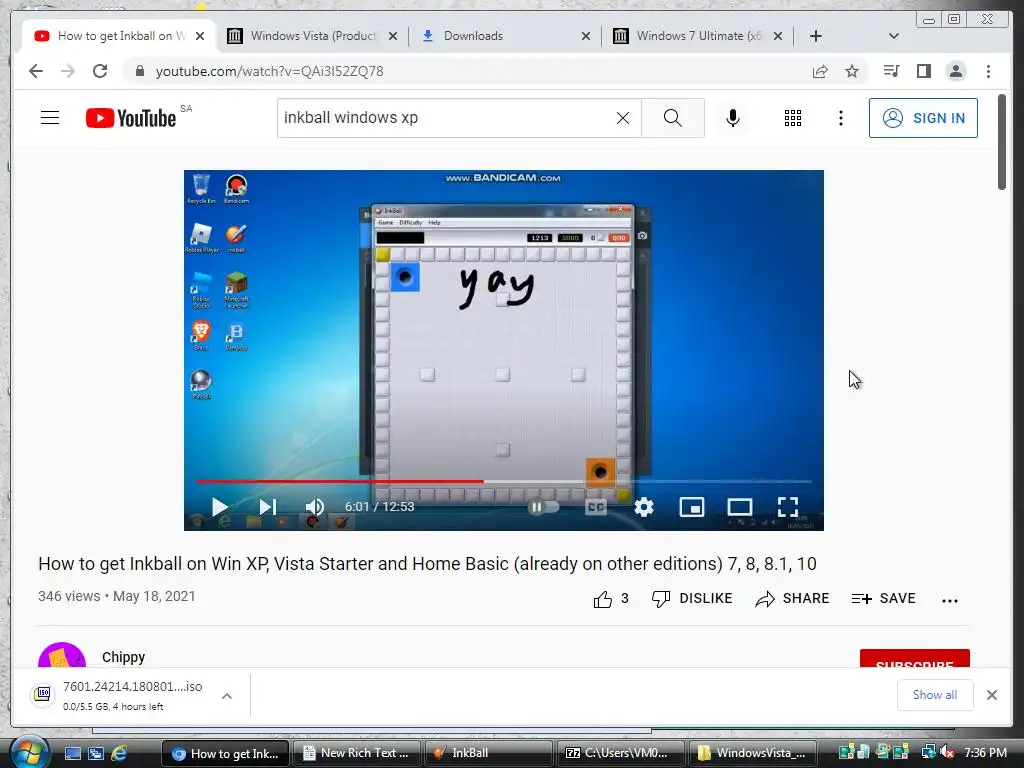
Task: Switch to Downloads tab
Action: [505, 36]
